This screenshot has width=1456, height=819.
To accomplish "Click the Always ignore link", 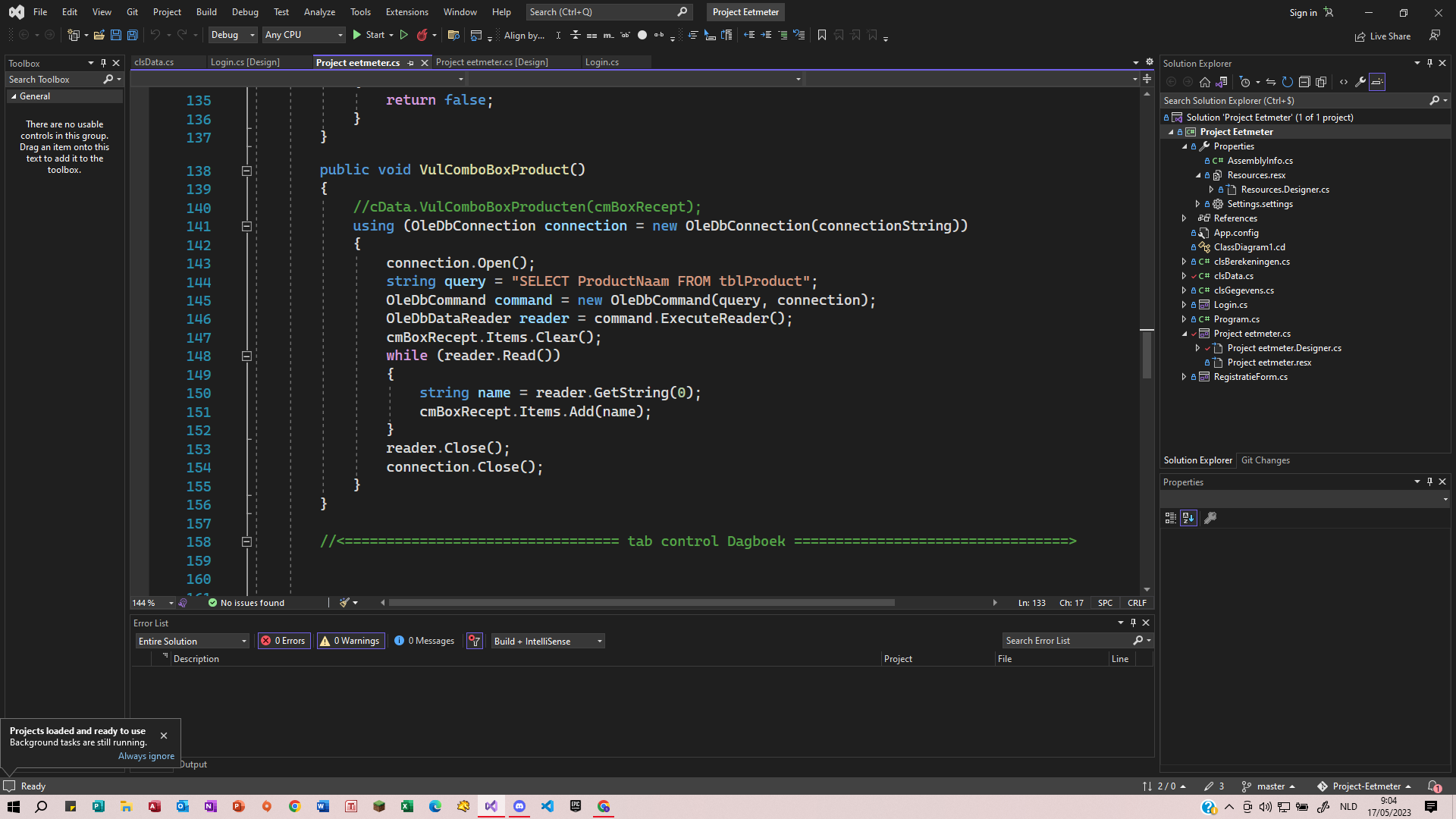I will click(146, 756).
